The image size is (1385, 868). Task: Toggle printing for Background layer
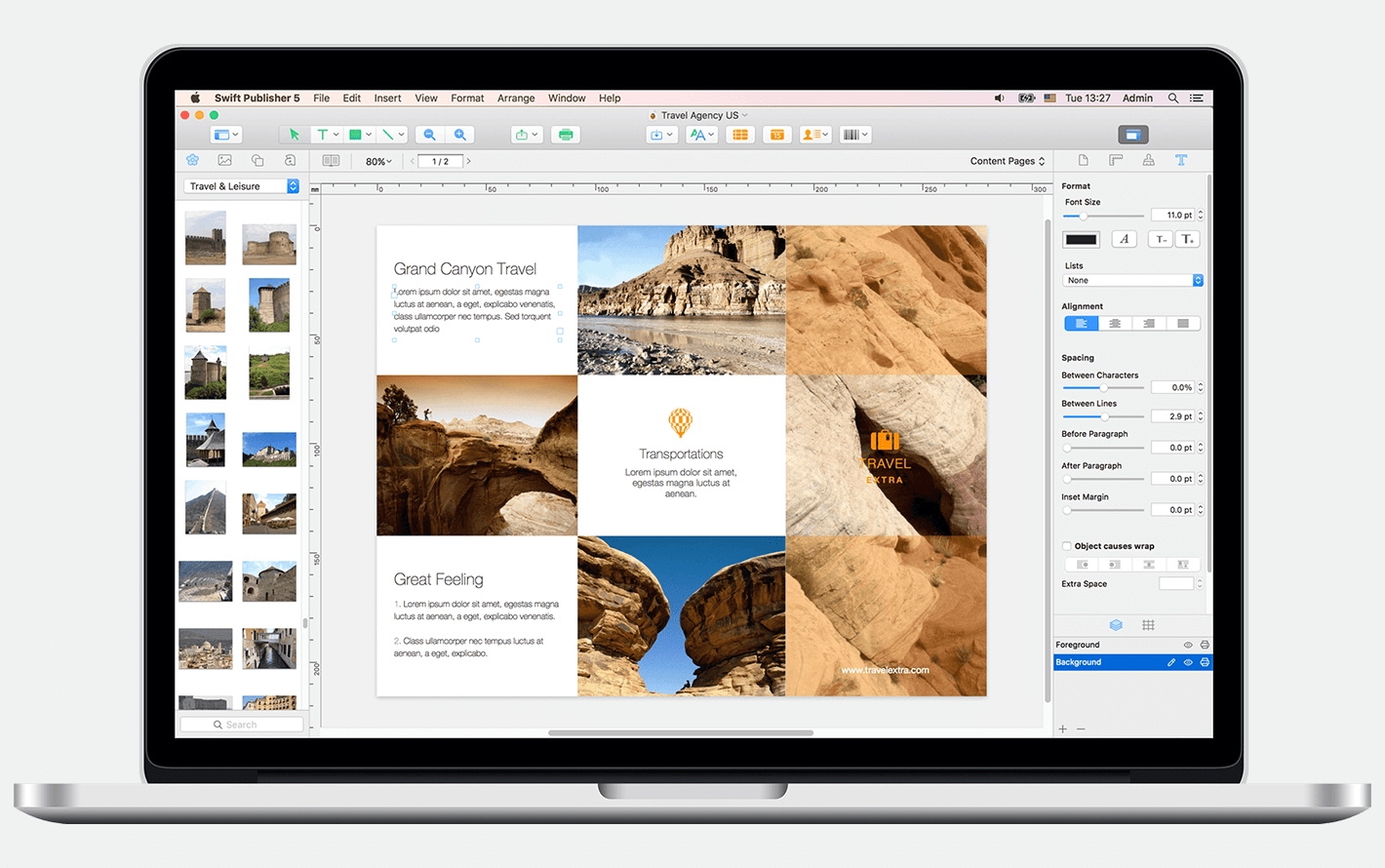point(1205,662)
